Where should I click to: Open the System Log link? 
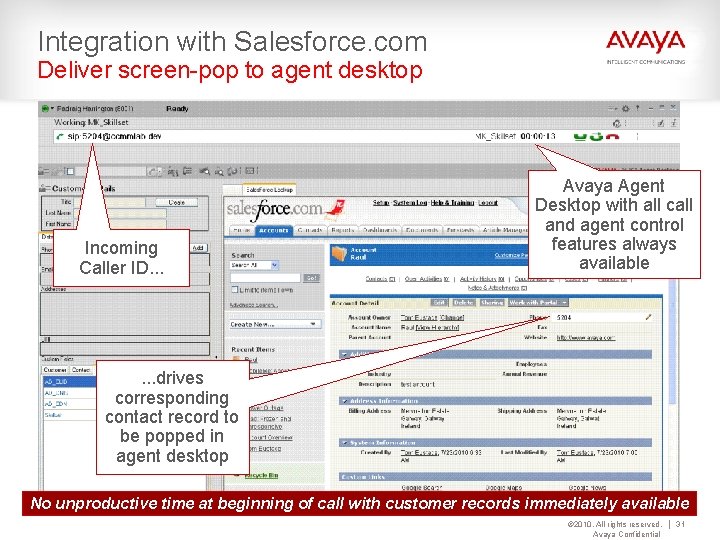tap(410, 202)
